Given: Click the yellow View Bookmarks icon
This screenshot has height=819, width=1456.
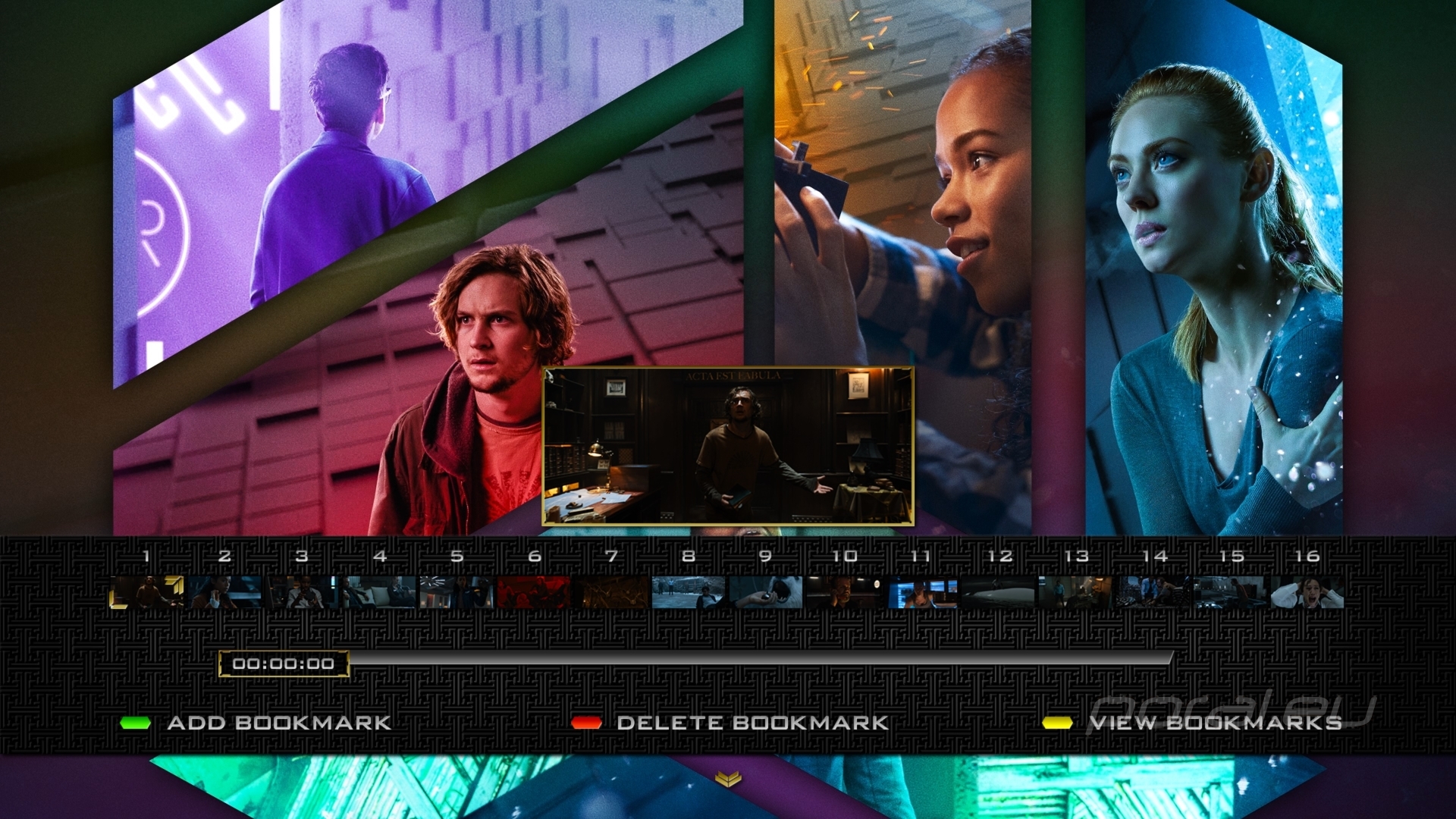Looking at the screenshot, I should 1057,723.
